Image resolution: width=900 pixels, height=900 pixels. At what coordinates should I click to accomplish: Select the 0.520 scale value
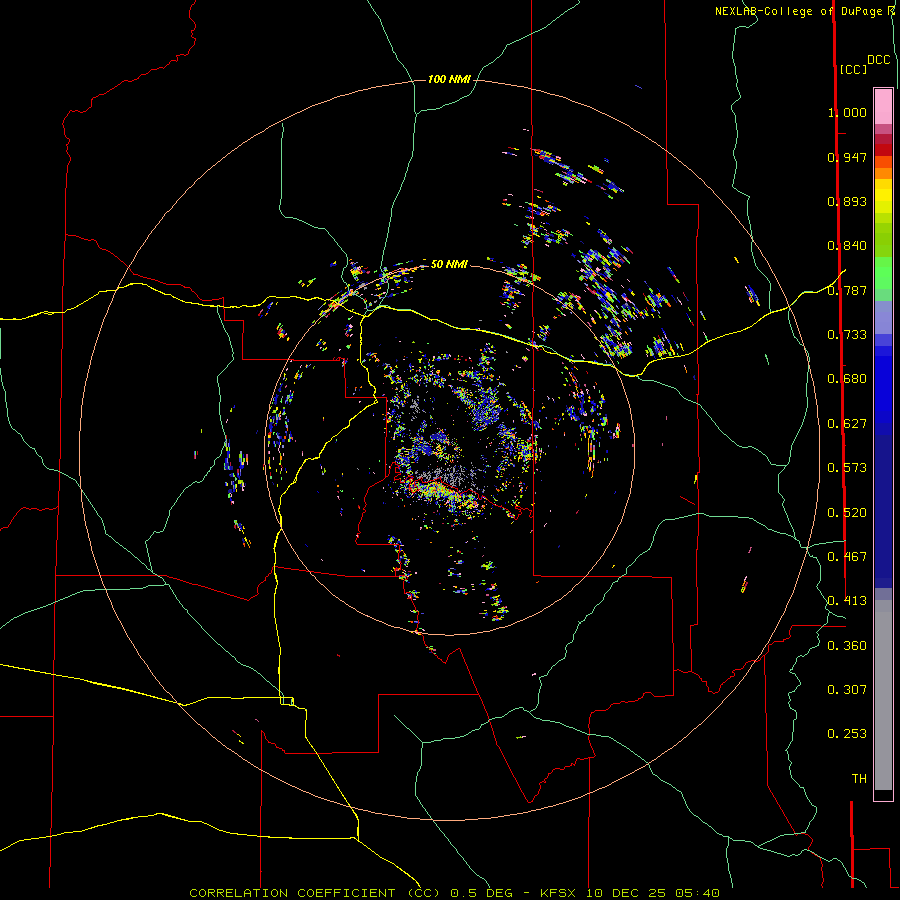(x=847, y=513)
